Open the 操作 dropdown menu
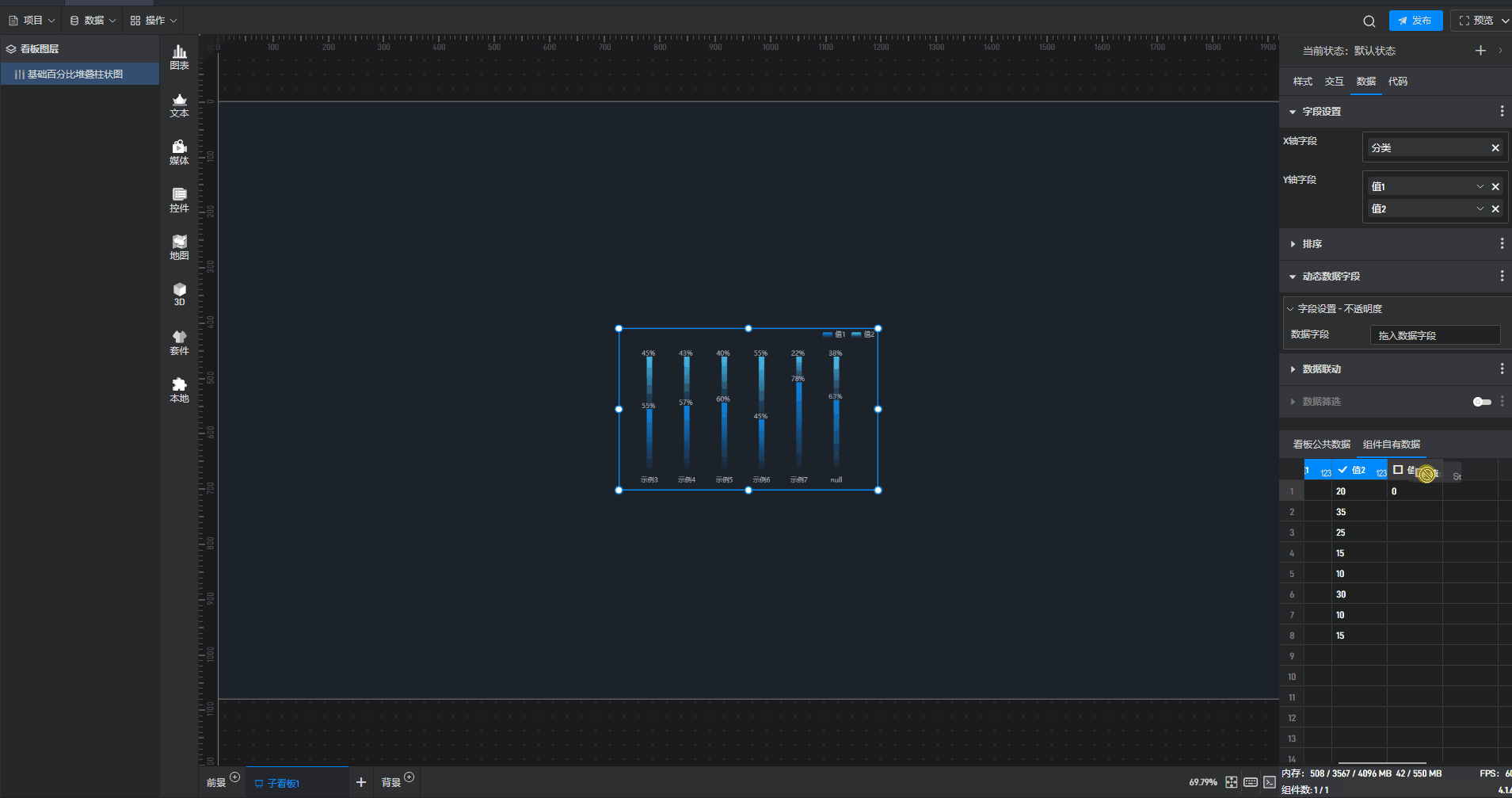Screen dimensions: 1512x798 tap(154, 21)
